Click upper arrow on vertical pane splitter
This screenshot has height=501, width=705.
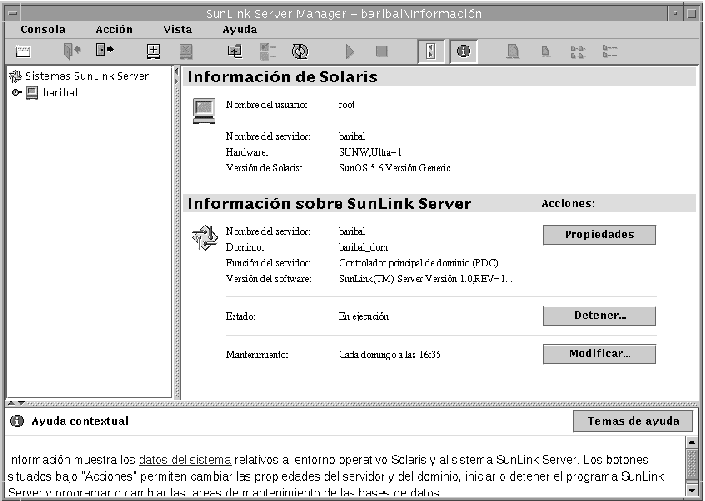pos(176,72)
